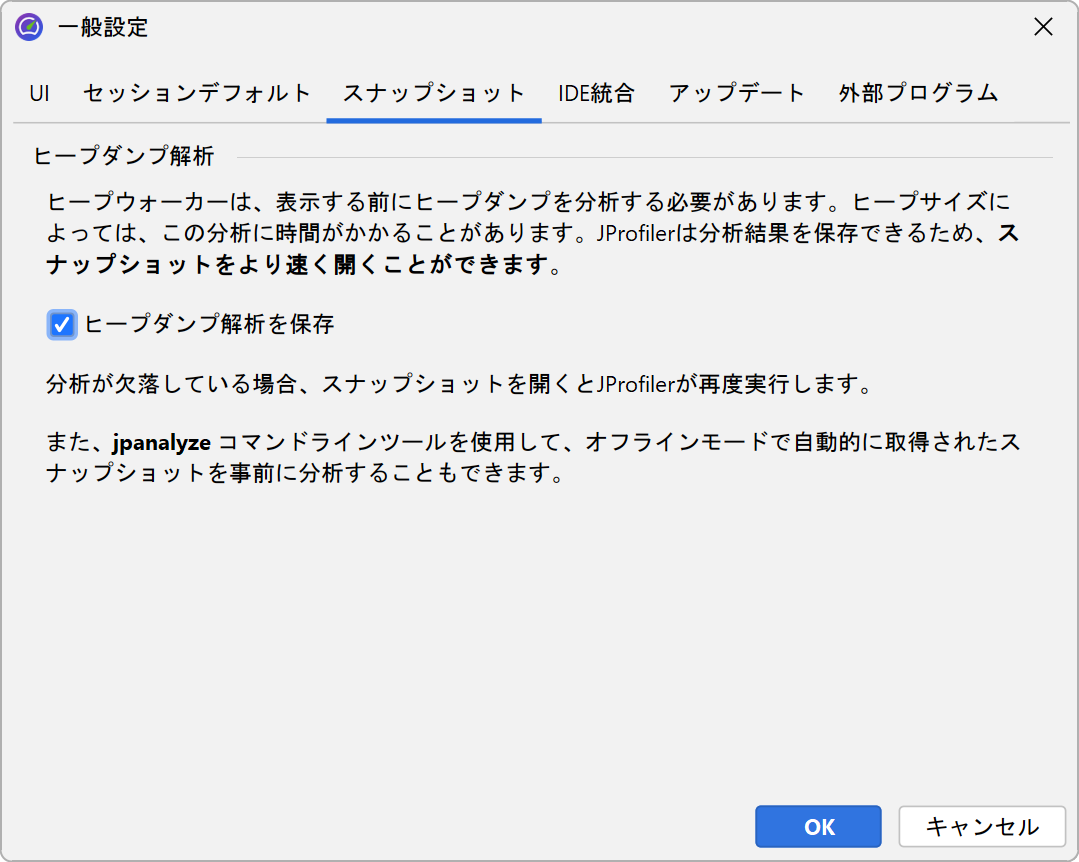Open the アップデート tab

coord(736,94)
